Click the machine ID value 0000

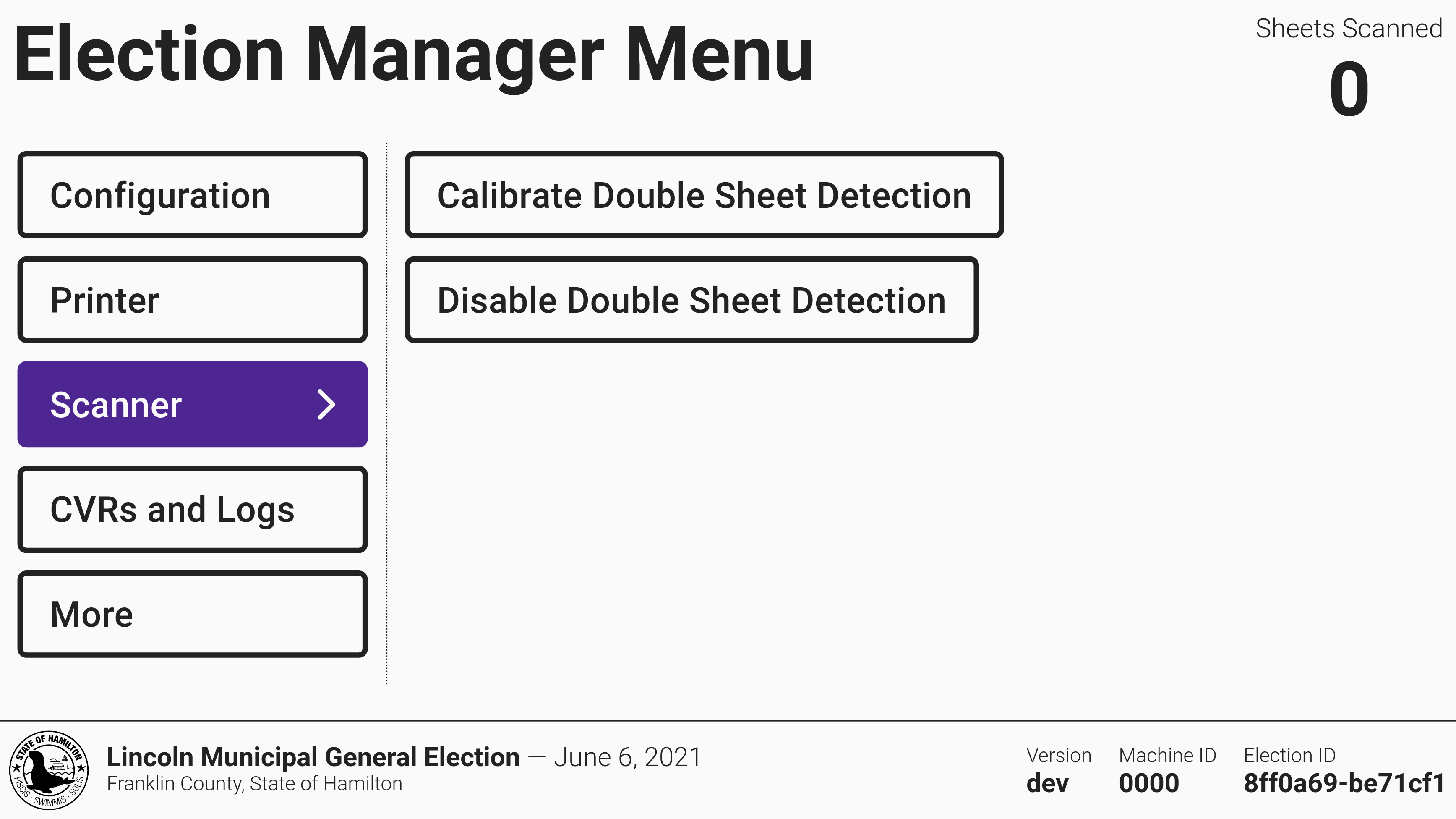pos(1148,783)
